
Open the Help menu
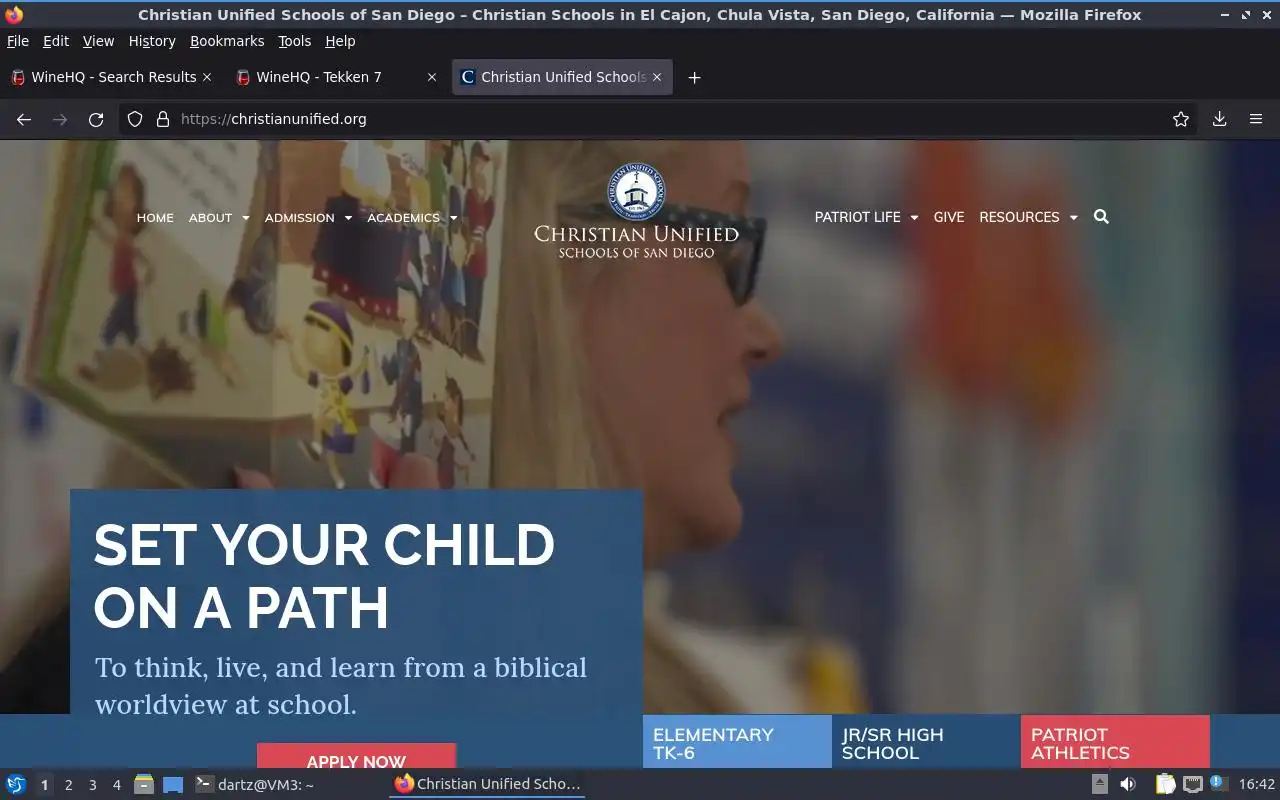340,41
